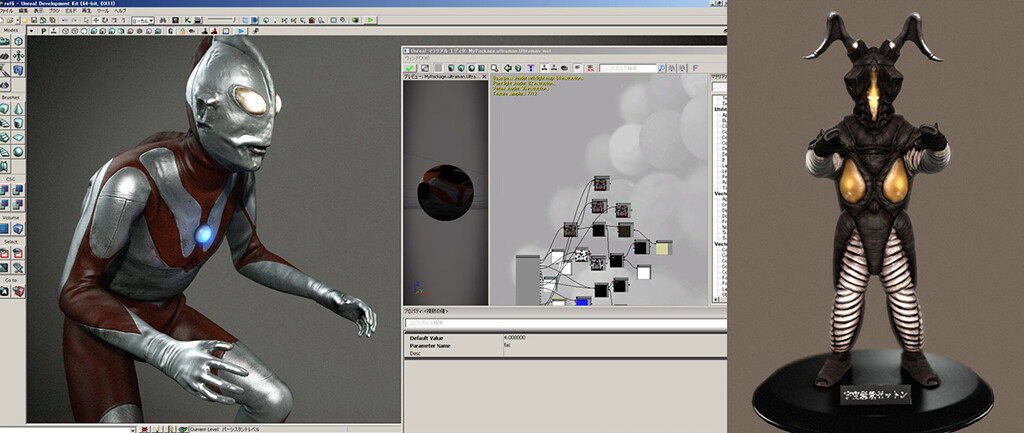Play the level with green arrow

pyautogui.click(x=371, y=20)
